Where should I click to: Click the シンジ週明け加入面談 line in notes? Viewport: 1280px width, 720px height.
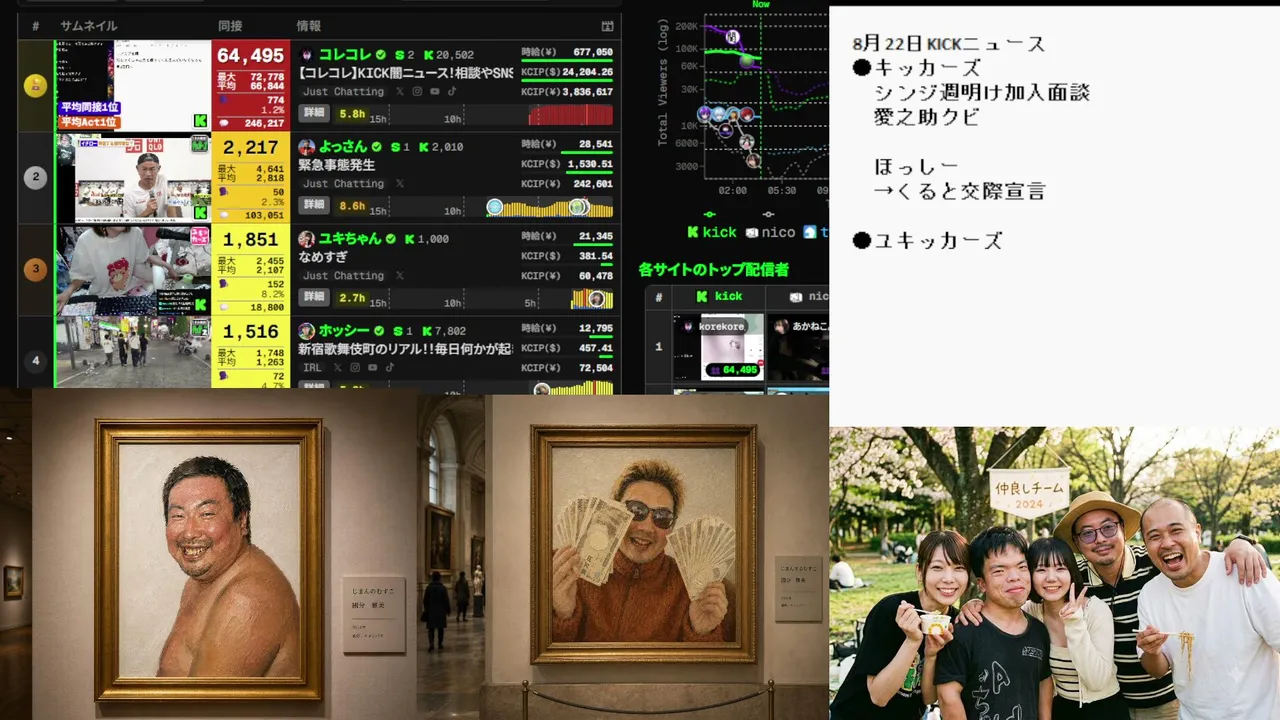tap(982, 93)
